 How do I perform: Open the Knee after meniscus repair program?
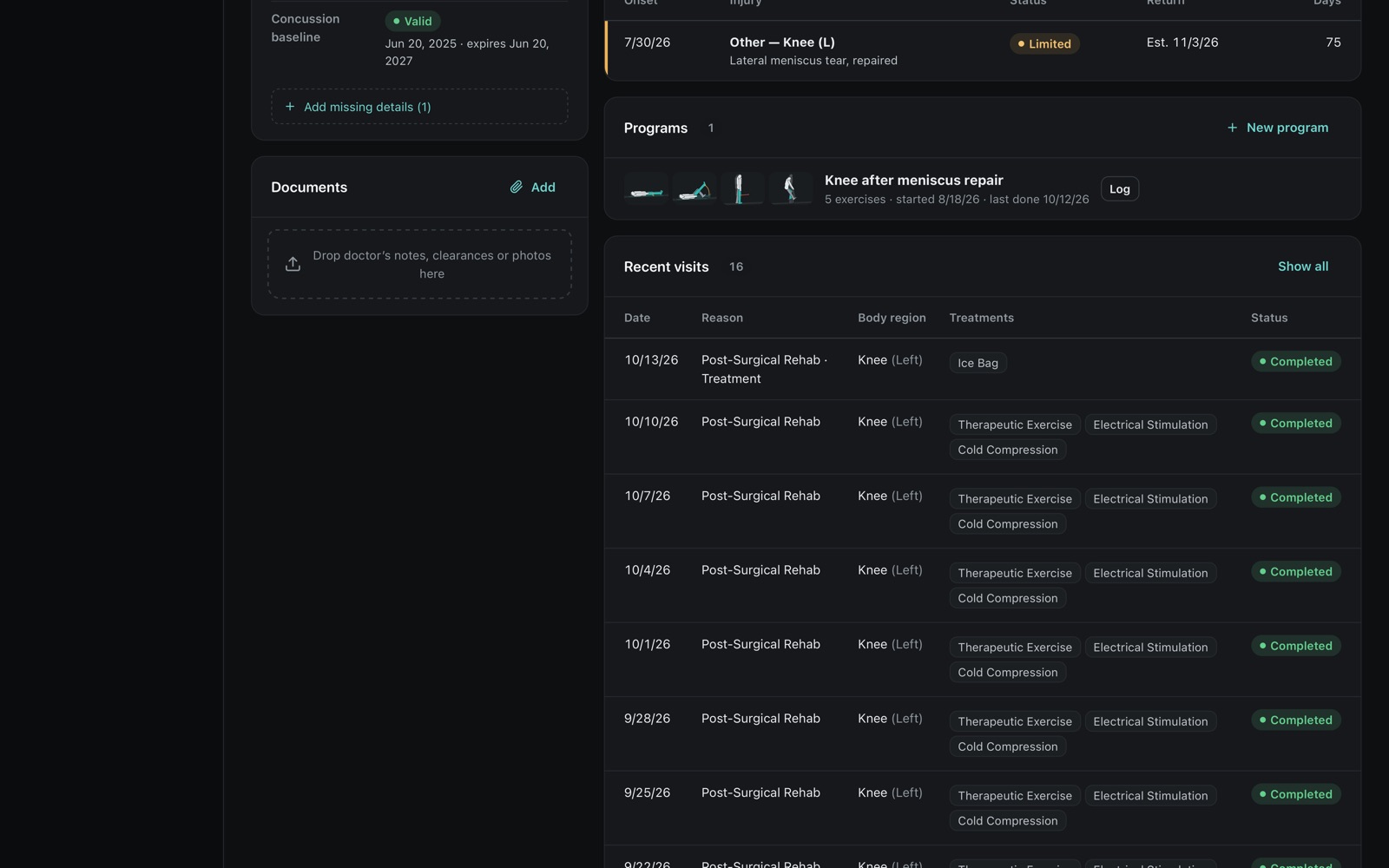[x=914, y=181]
